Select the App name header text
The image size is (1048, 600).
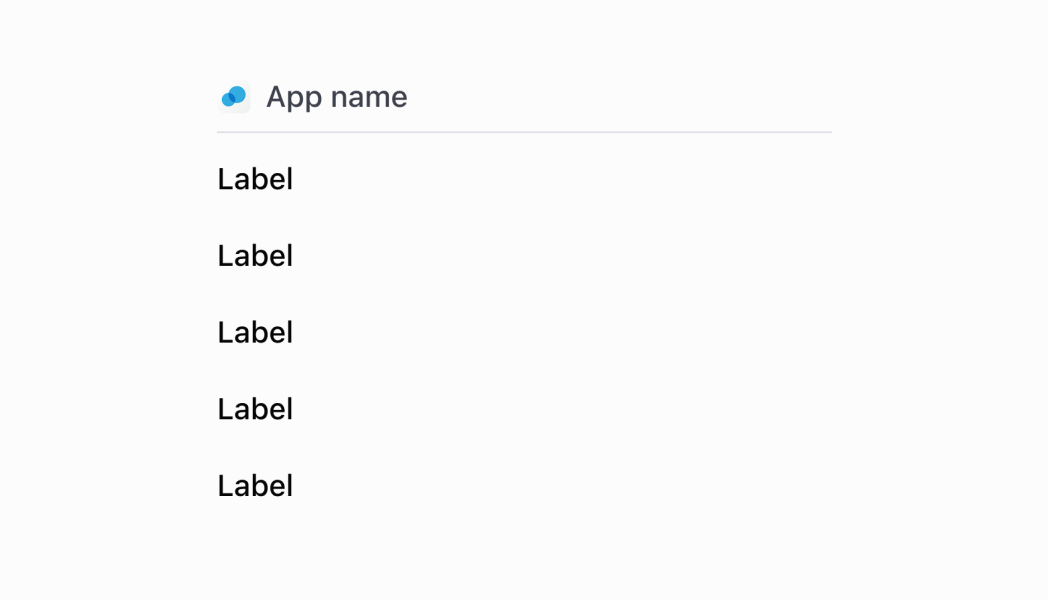337,98
